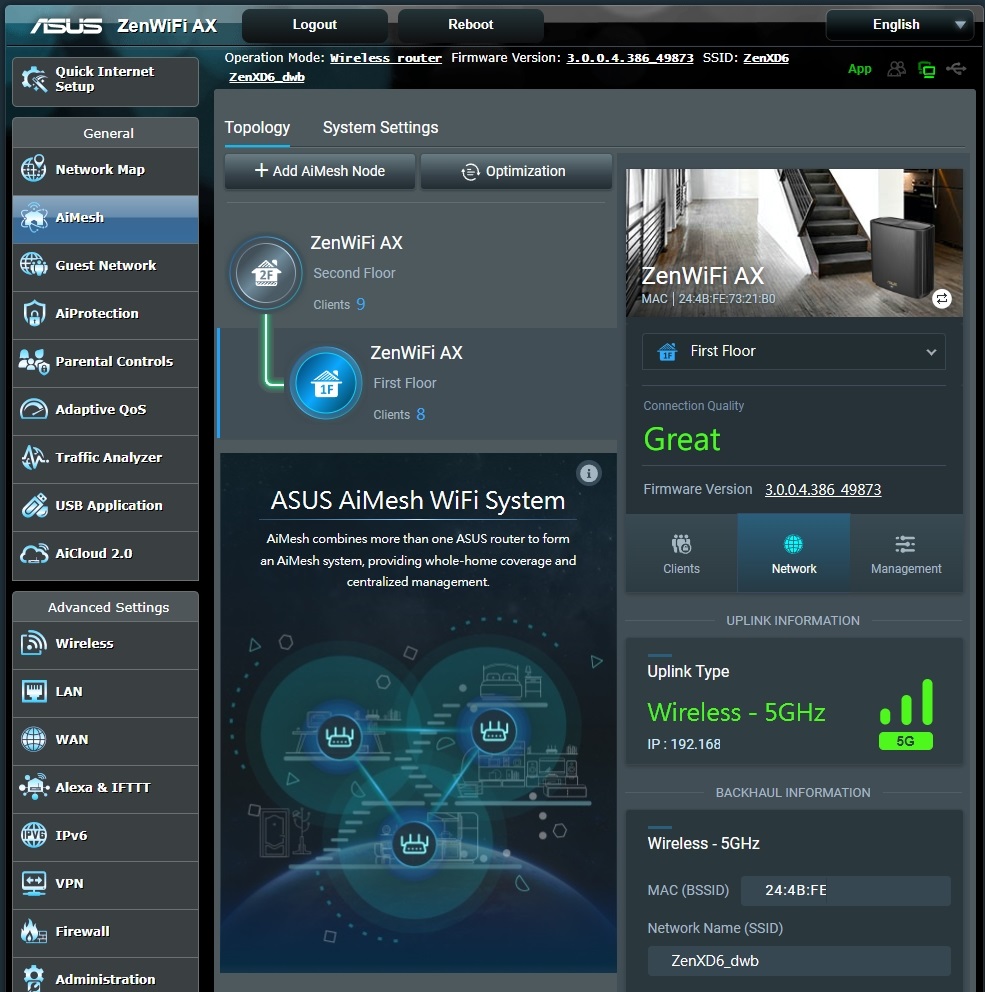Viewport: 985px width, 992px height.
Task: Open node firmware version link in detail panel
Action: 822,489
